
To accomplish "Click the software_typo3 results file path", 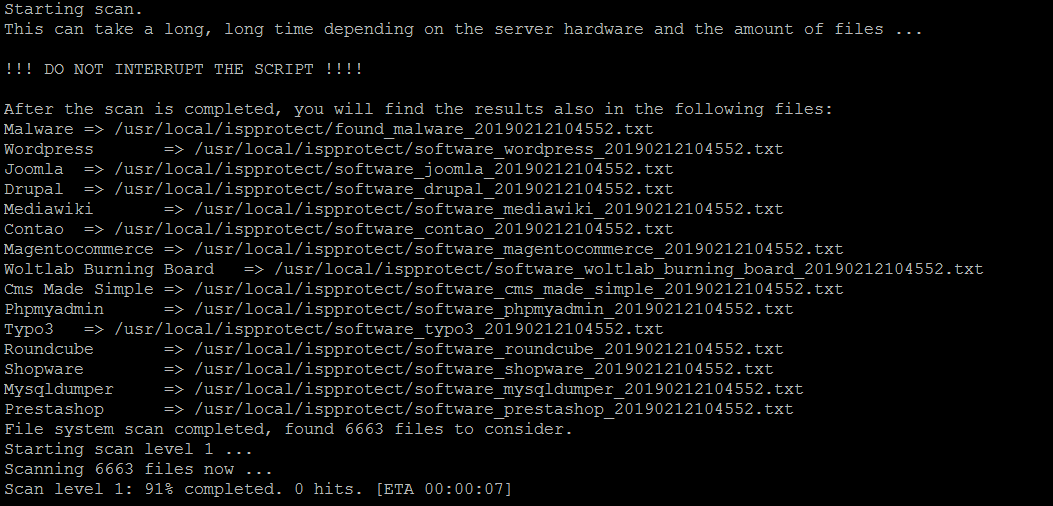I will point(389,329).
